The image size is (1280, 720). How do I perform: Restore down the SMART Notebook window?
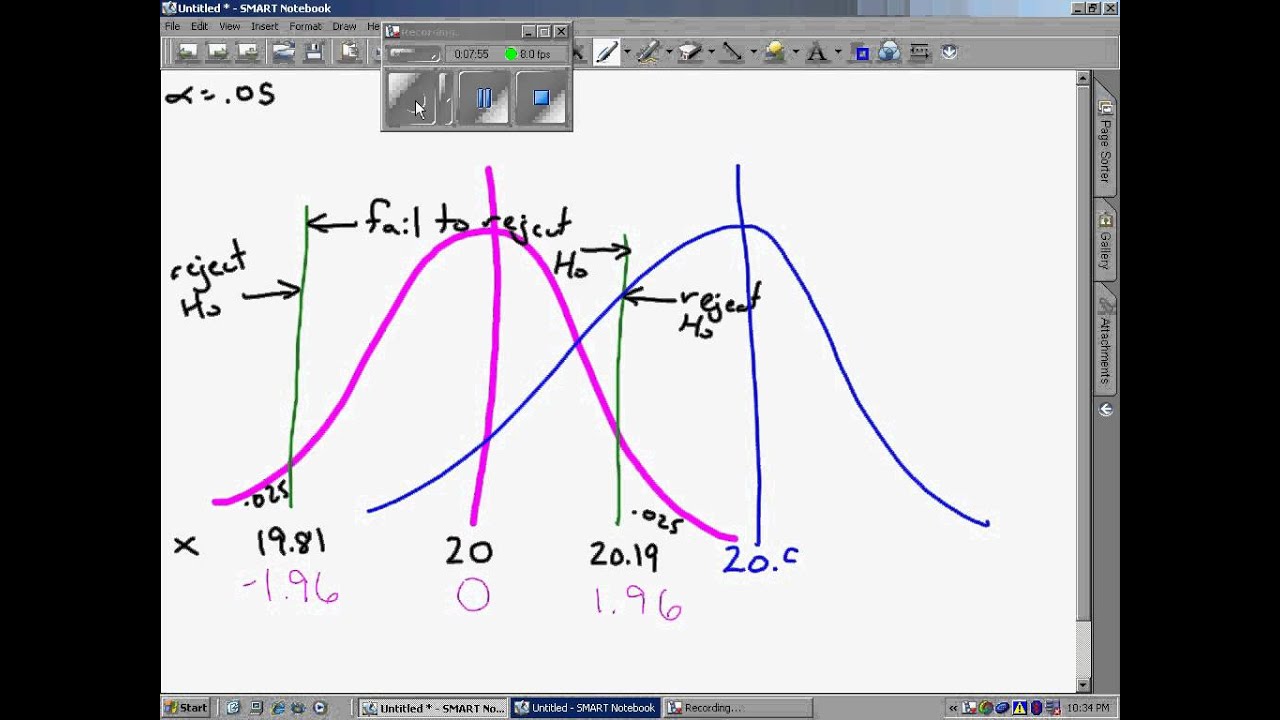click(1093, 8)
